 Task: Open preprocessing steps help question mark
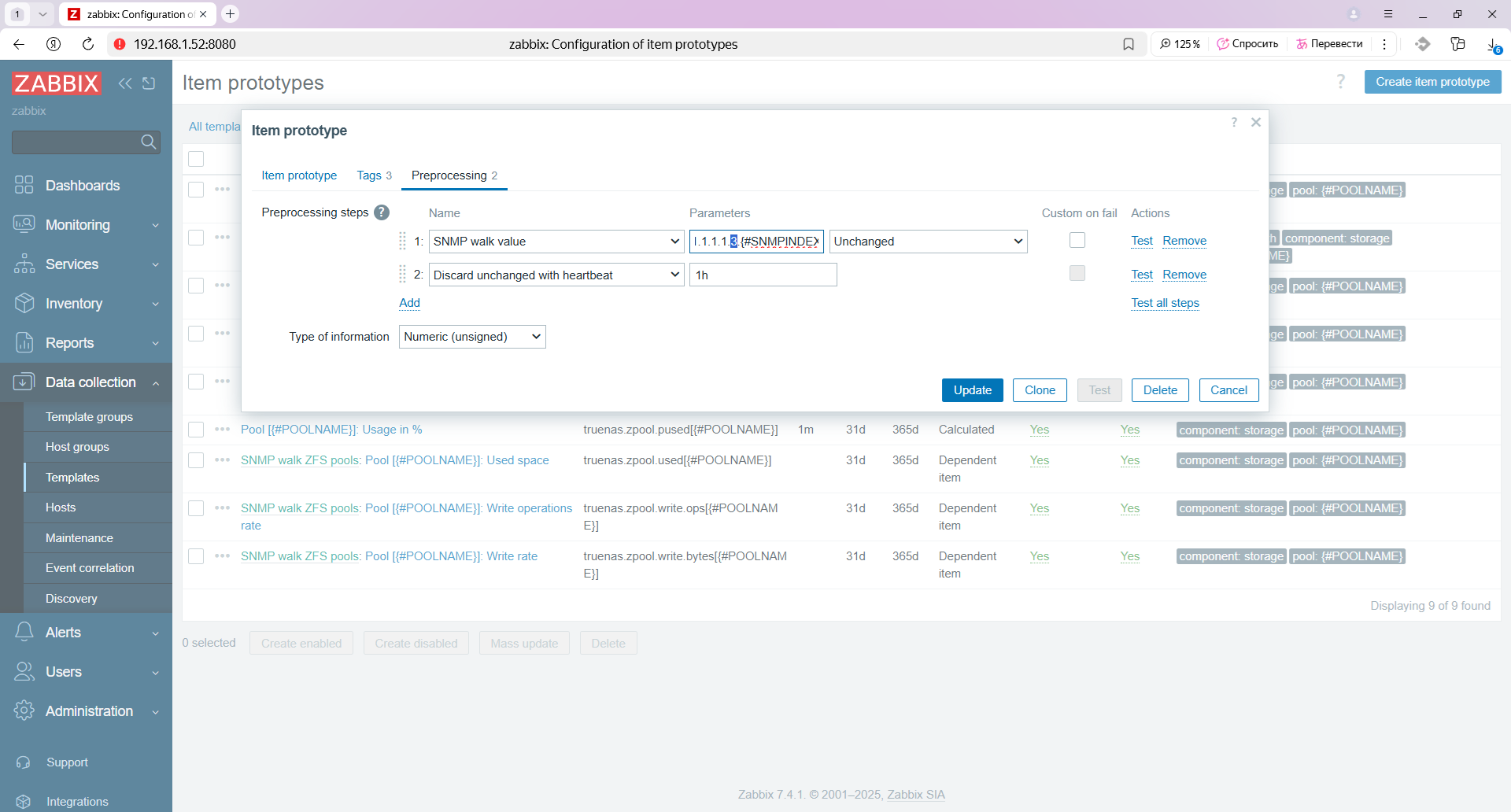pyautogui.click(x=382, y=212)
